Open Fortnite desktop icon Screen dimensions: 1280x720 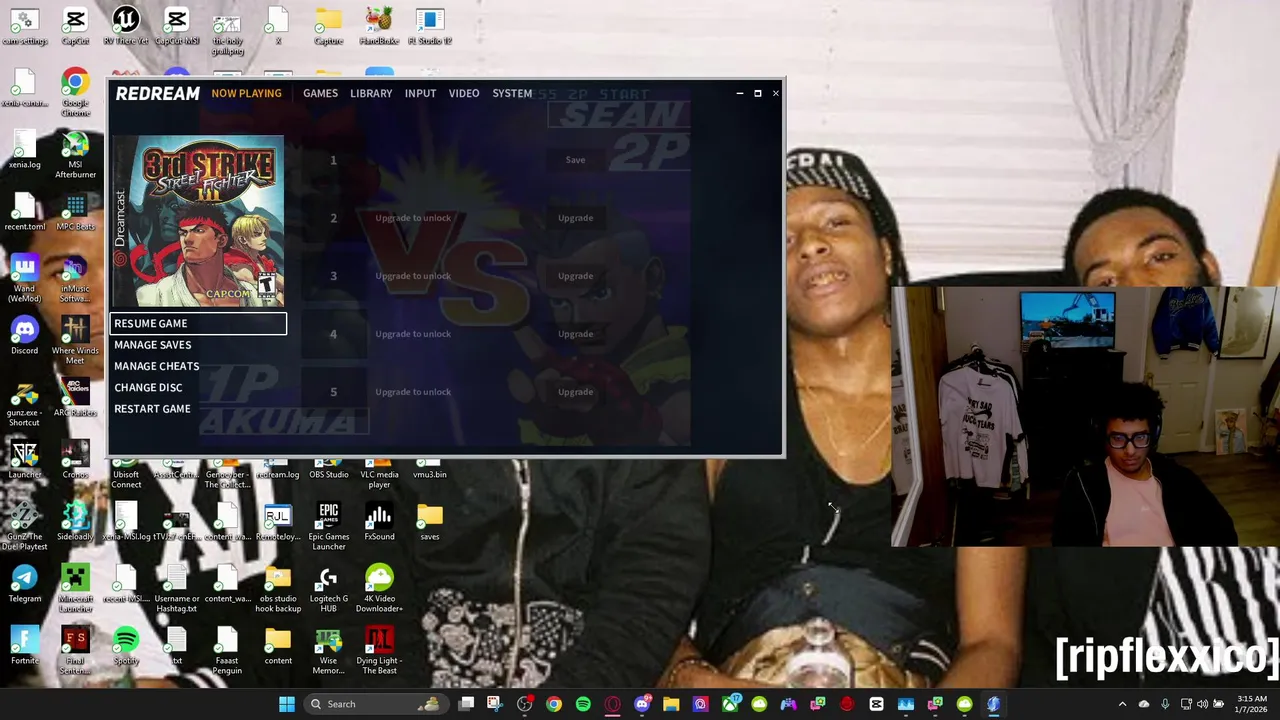pos(24,645)
